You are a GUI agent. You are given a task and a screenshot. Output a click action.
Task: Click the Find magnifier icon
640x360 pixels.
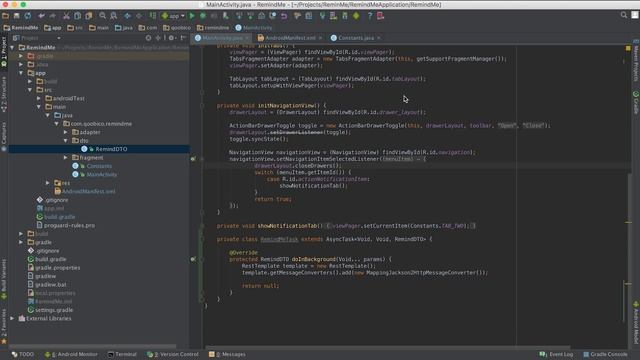coord(102,16)
